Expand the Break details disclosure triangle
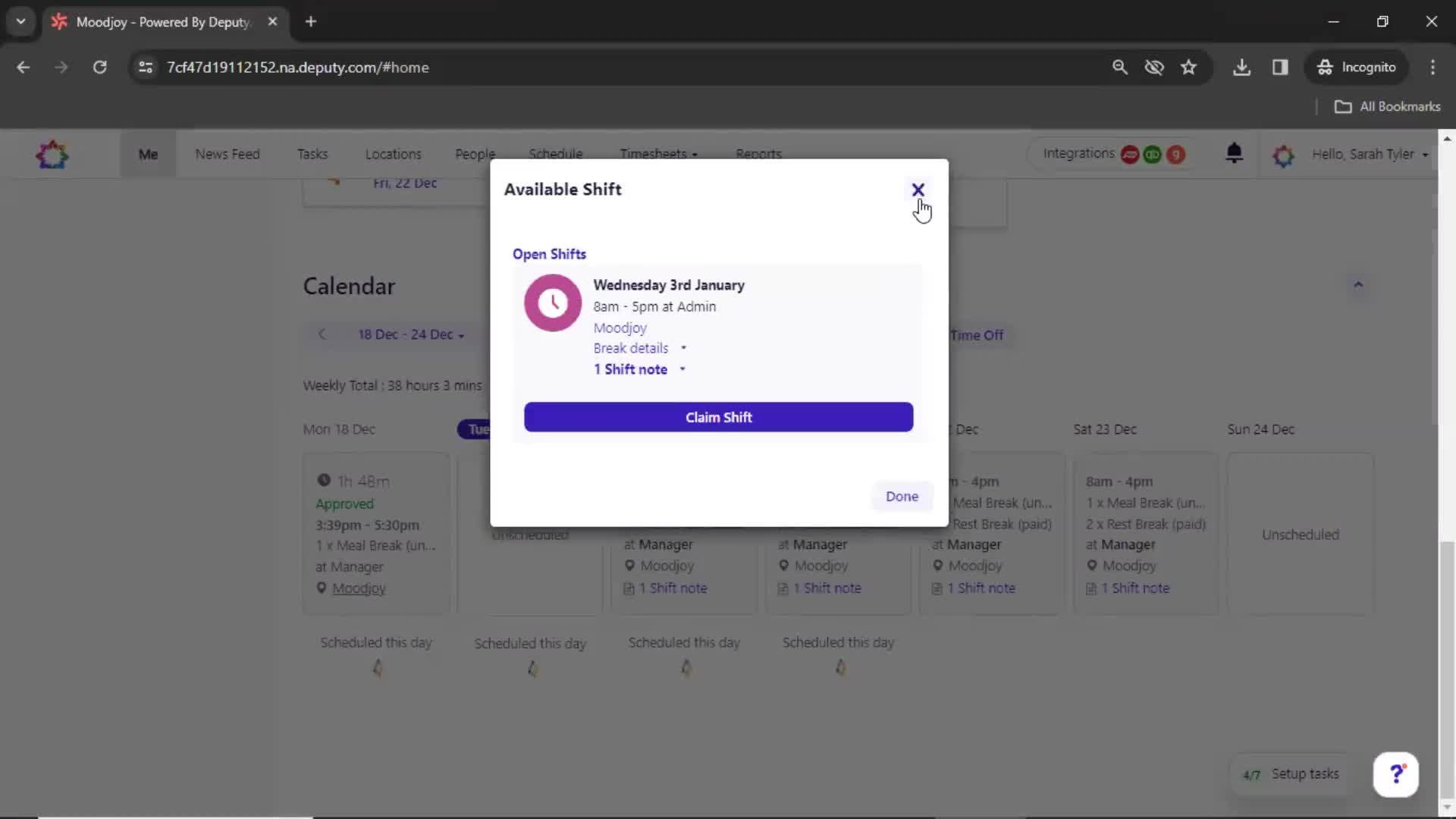1456x819 pixels. (684, 348)
